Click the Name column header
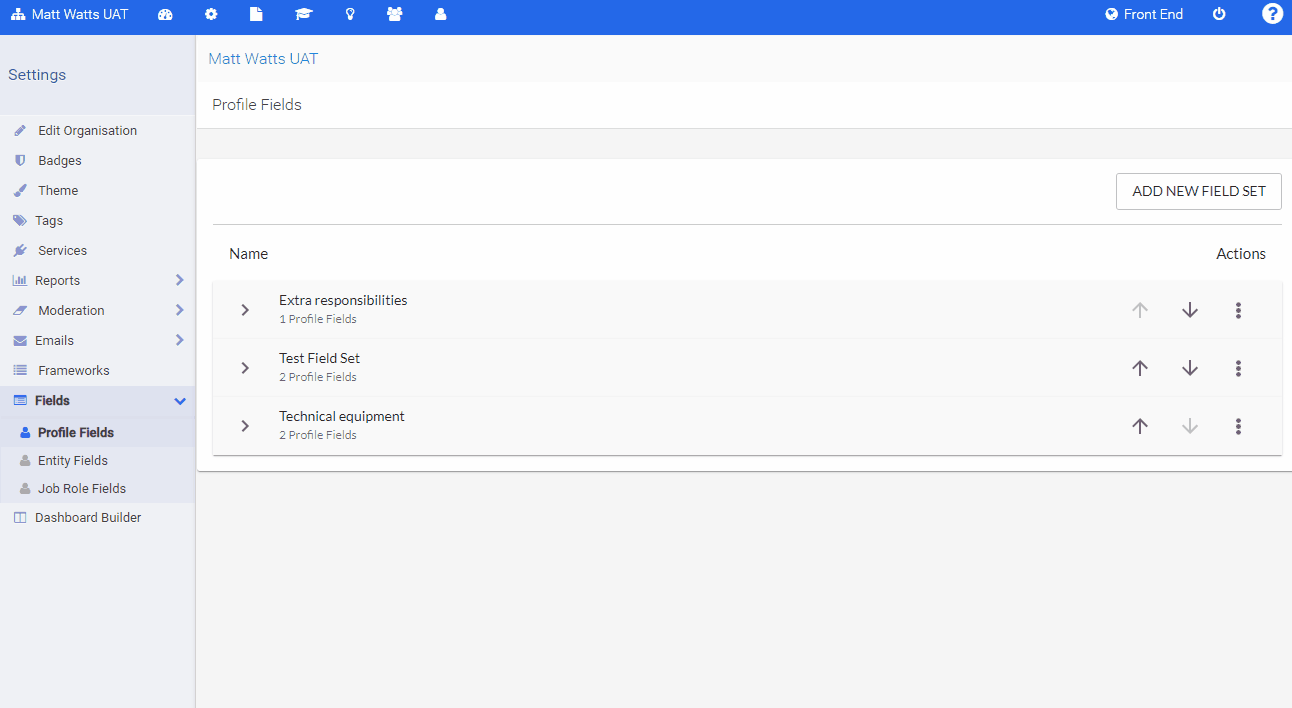Image resolution: width=1292 pixels, height=708 pixels. coord(248,254)
